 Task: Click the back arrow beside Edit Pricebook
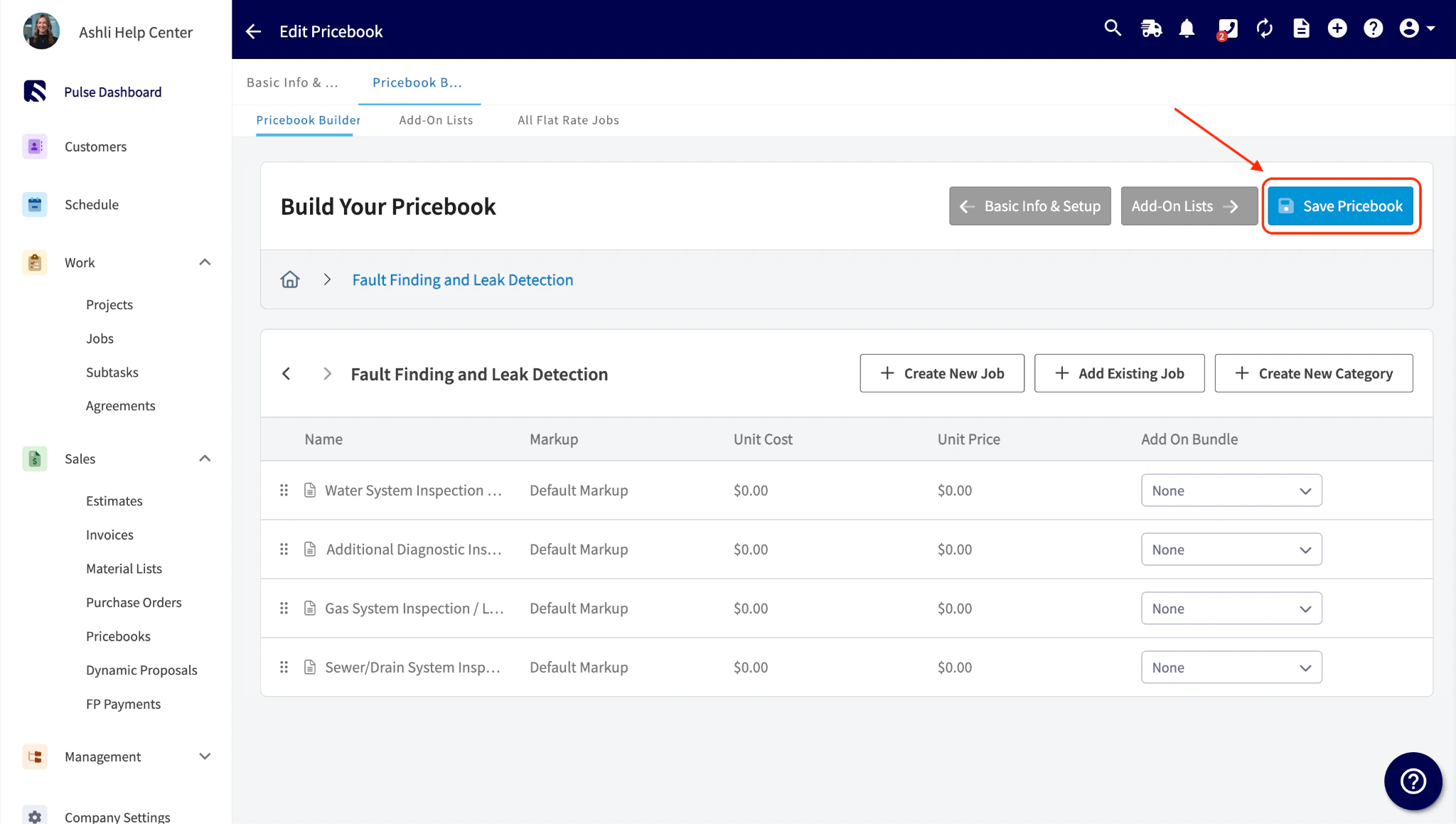tap(254, 31)
